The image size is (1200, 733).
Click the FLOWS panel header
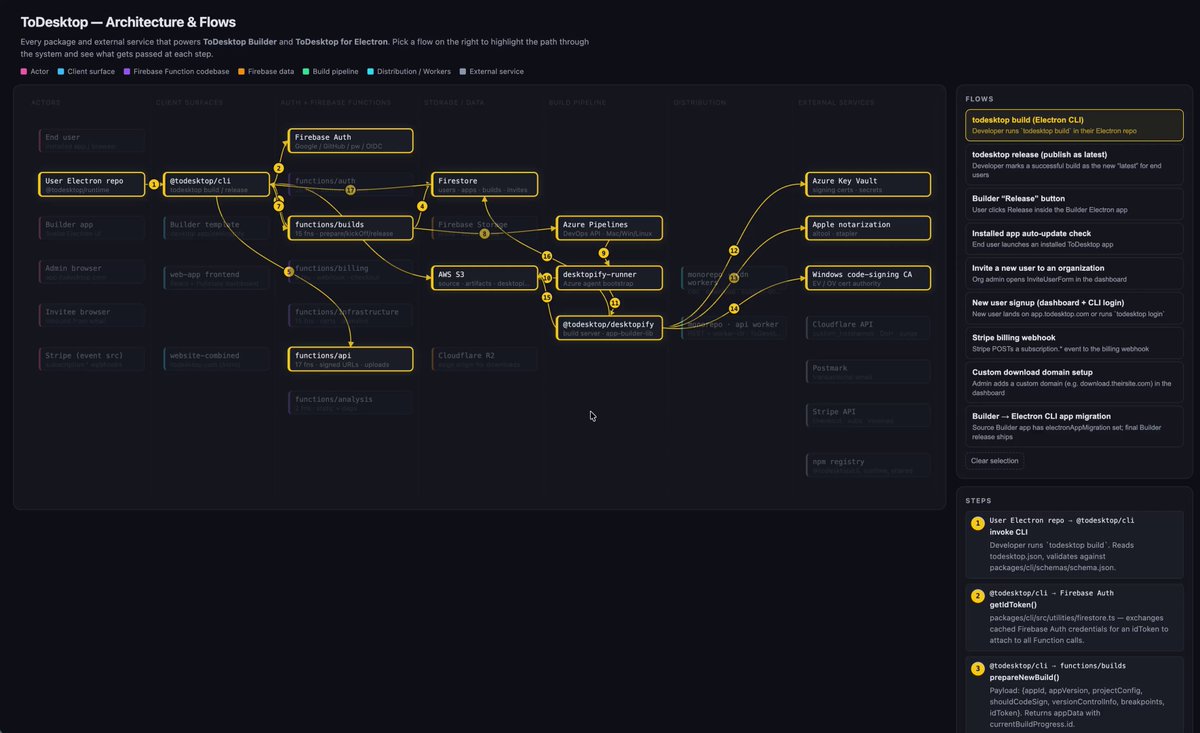pyautogui.click(x=980, y=99)
